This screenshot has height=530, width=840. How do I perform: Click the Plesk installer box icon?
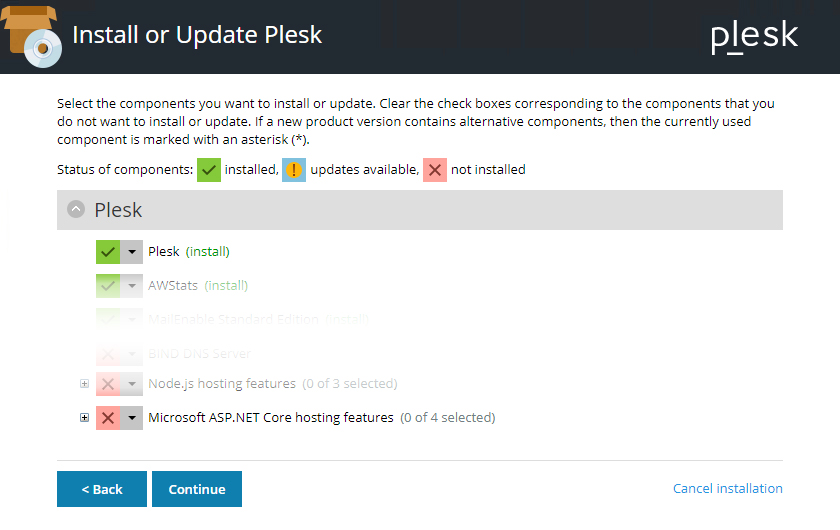point(32,34)
